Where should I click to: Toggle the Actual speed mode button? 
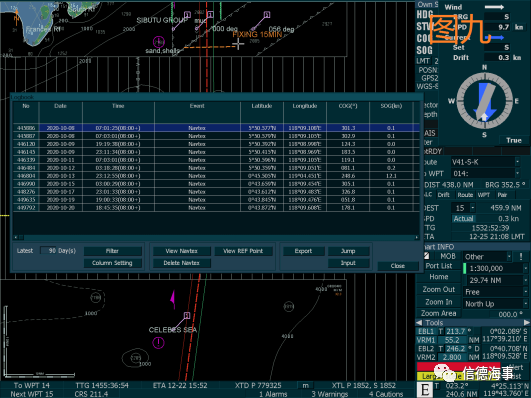464,218
